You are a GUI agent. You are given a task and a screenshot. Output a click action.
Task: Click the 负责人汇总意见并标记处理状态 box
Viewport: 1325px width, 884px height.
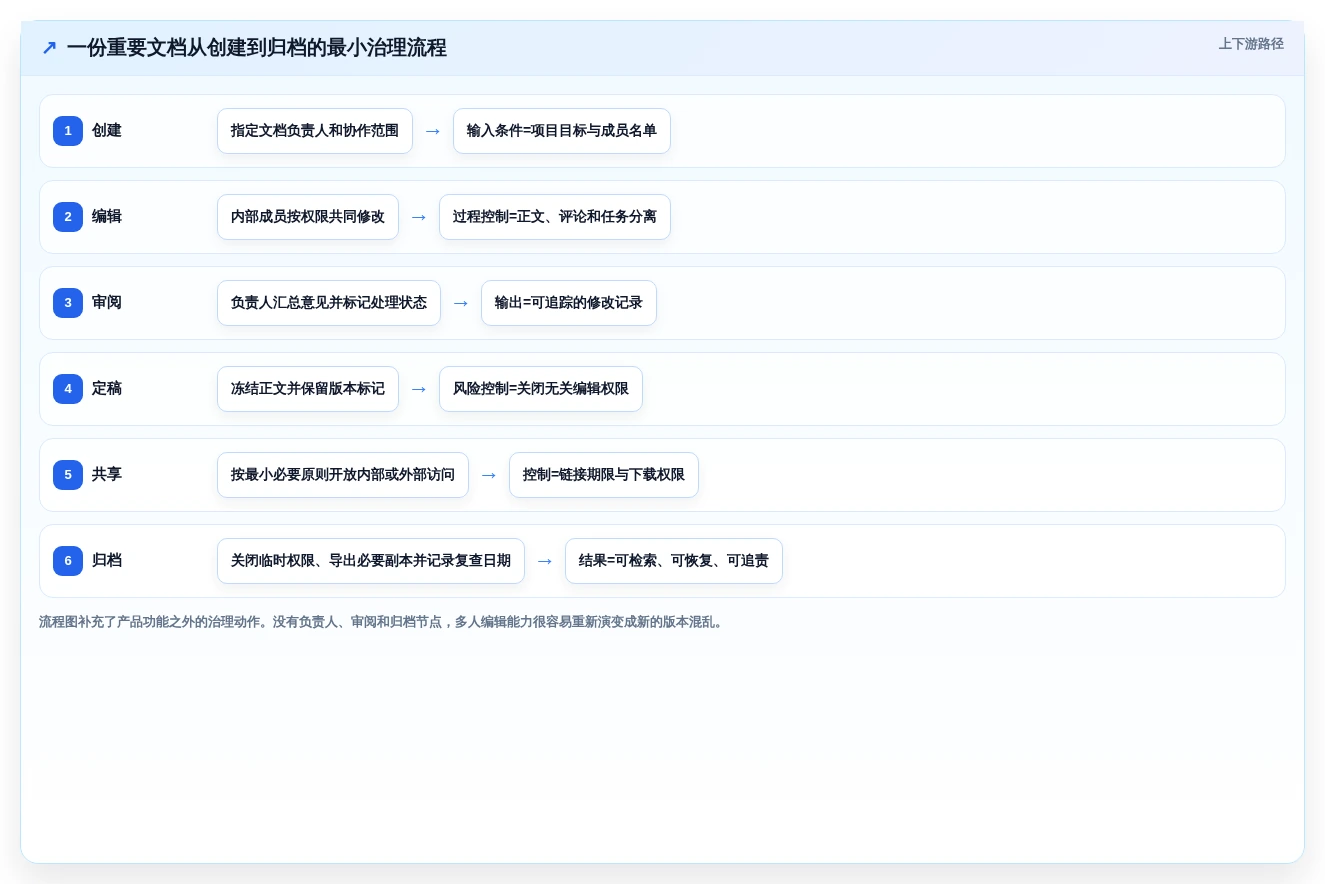pyautogui.click(x=329, y=303)
